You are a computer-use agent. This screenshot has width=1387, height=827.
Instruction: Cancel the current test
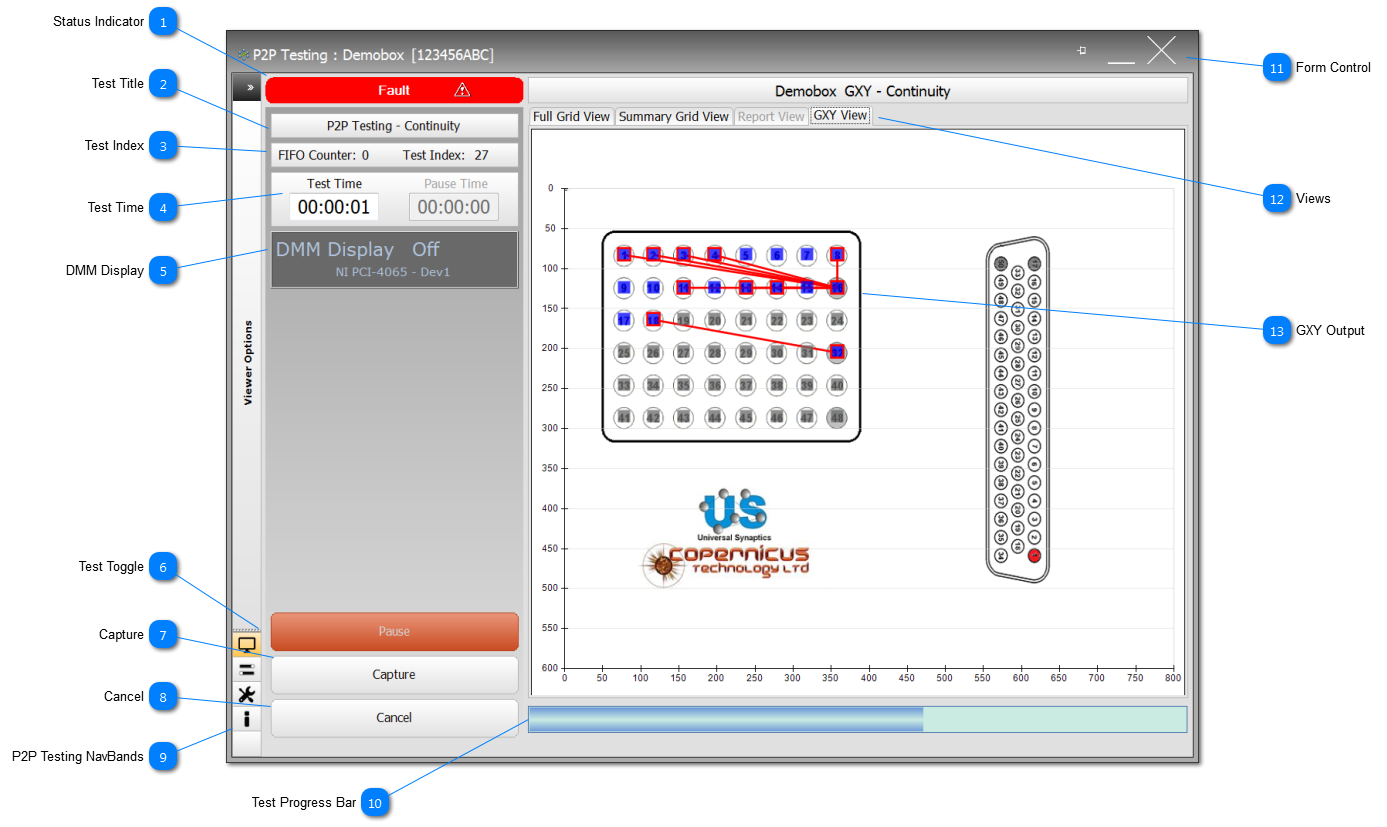point(394,718)
